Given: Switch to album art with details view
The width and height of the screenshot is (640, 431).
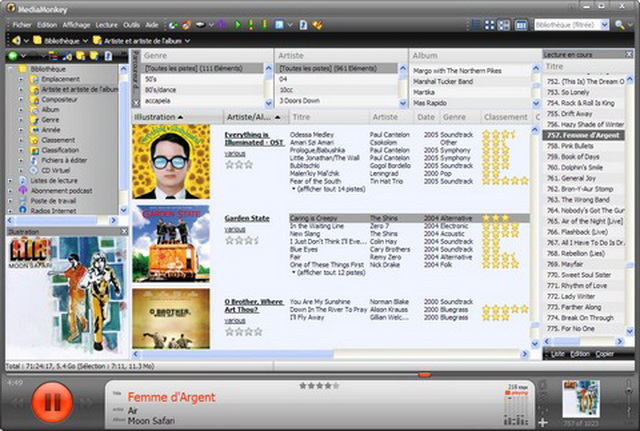Looking at the screenshot, I should point(504,25).
